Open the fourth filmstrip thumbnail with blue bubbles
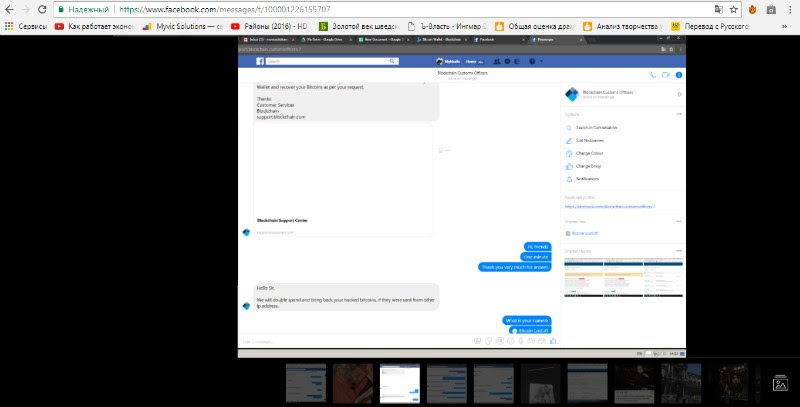The height and width of the screenshot is (407, 800). pyautogui.click(x=446, y=383)
